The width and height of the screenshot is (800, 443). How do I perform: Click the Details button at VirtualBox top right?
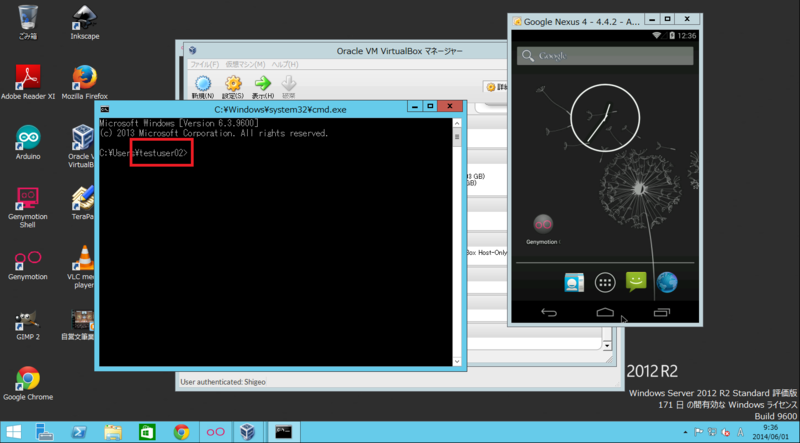coord(495,87)
